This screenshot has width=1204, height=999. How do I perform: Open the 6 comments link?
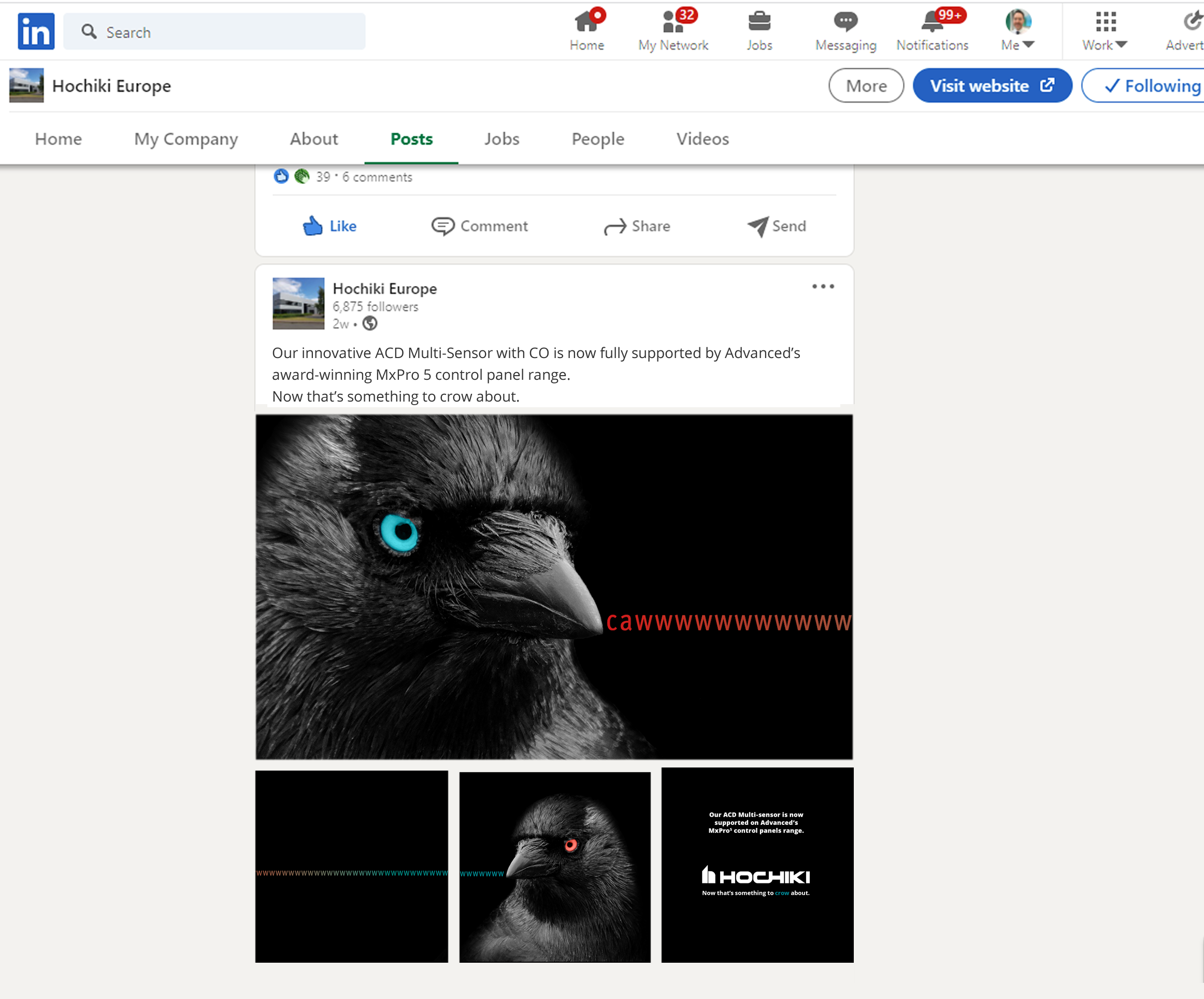[377, 177]
